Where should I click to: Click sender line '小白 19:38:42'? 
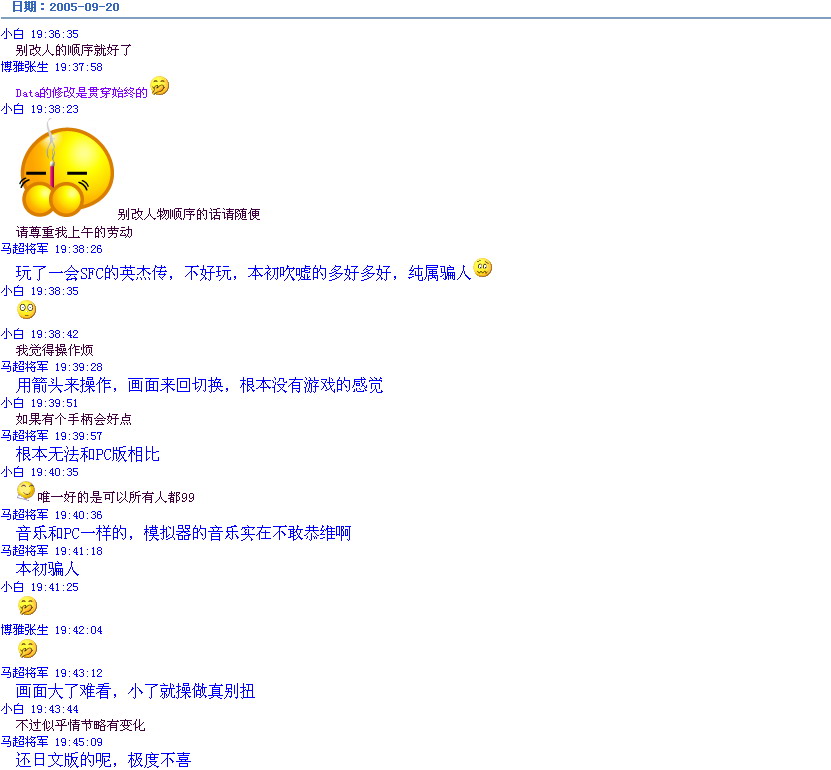point(40,334)
